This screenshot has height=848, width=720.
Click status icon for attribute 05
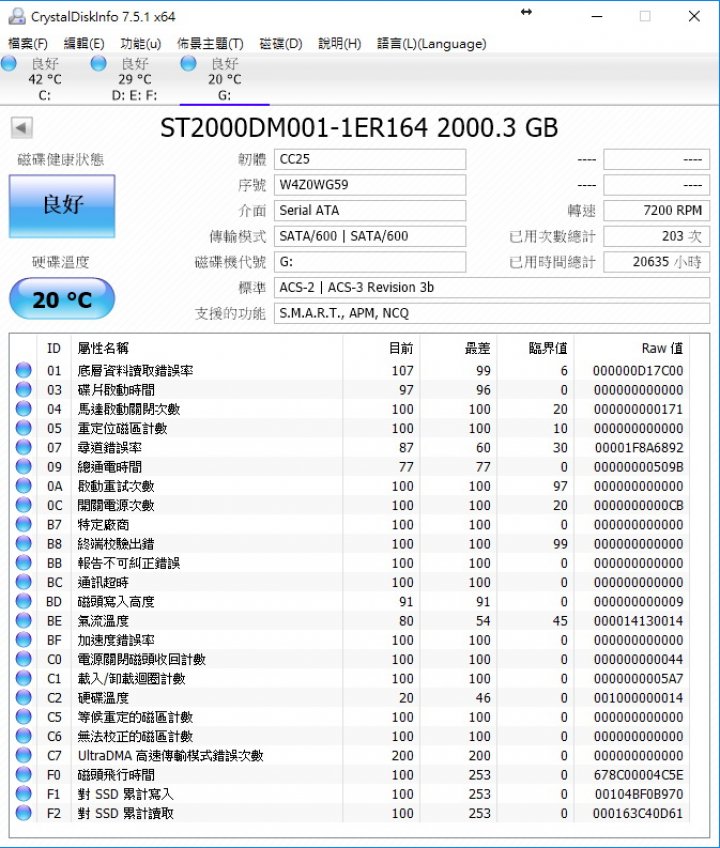click(23, 428)
